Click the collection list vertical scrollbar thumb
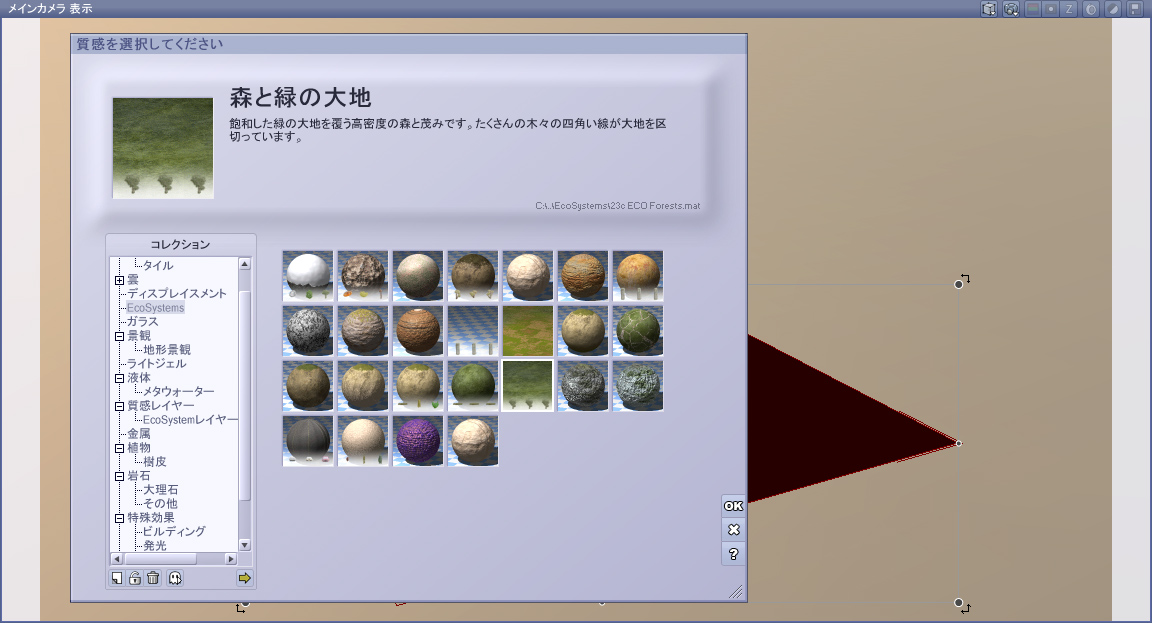Image resolution: width=1152 pixels, height=623 pixels. (245, 395)
